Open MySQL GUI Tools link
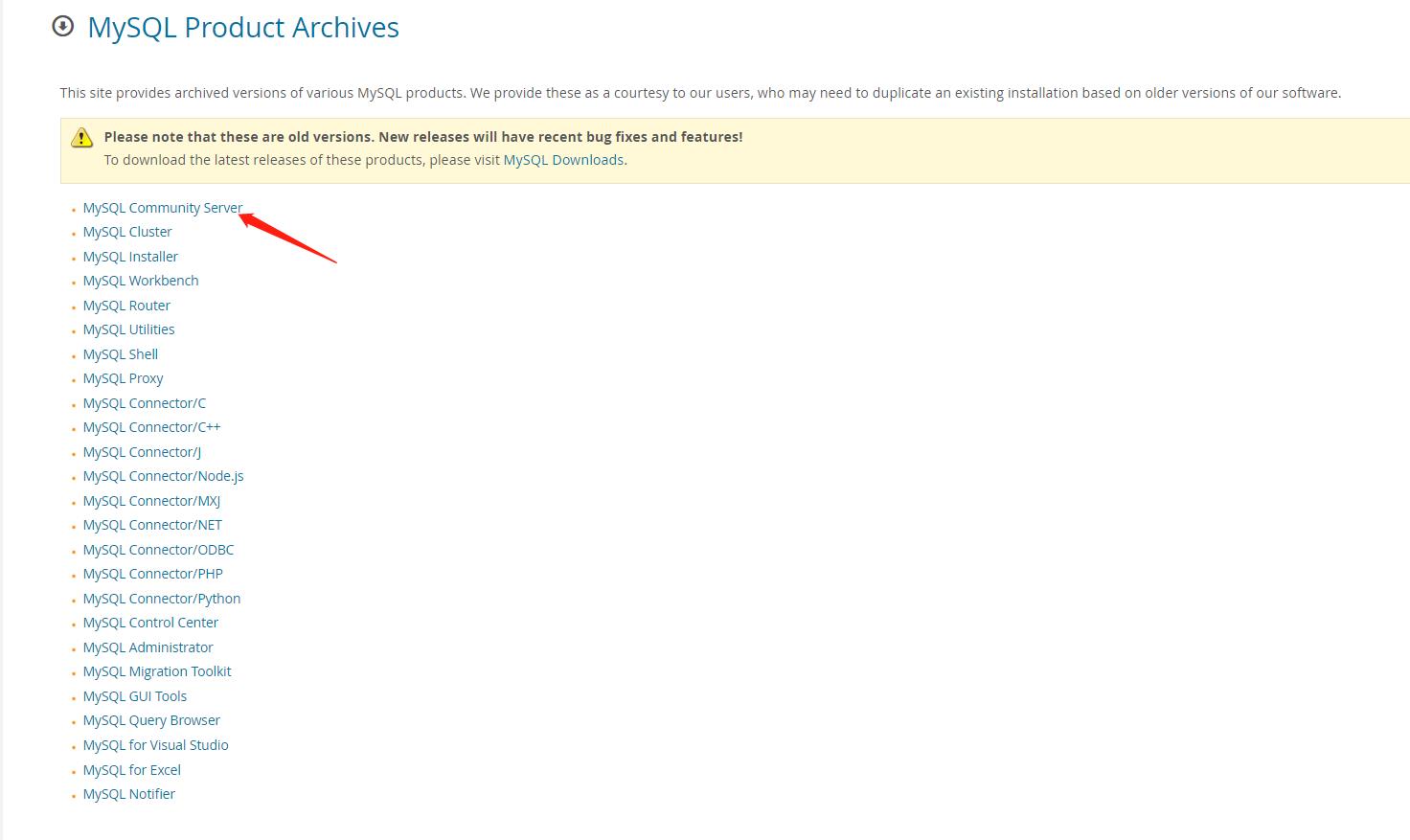This screenshot has width=1410, height=840. click(x=135, y=696)
